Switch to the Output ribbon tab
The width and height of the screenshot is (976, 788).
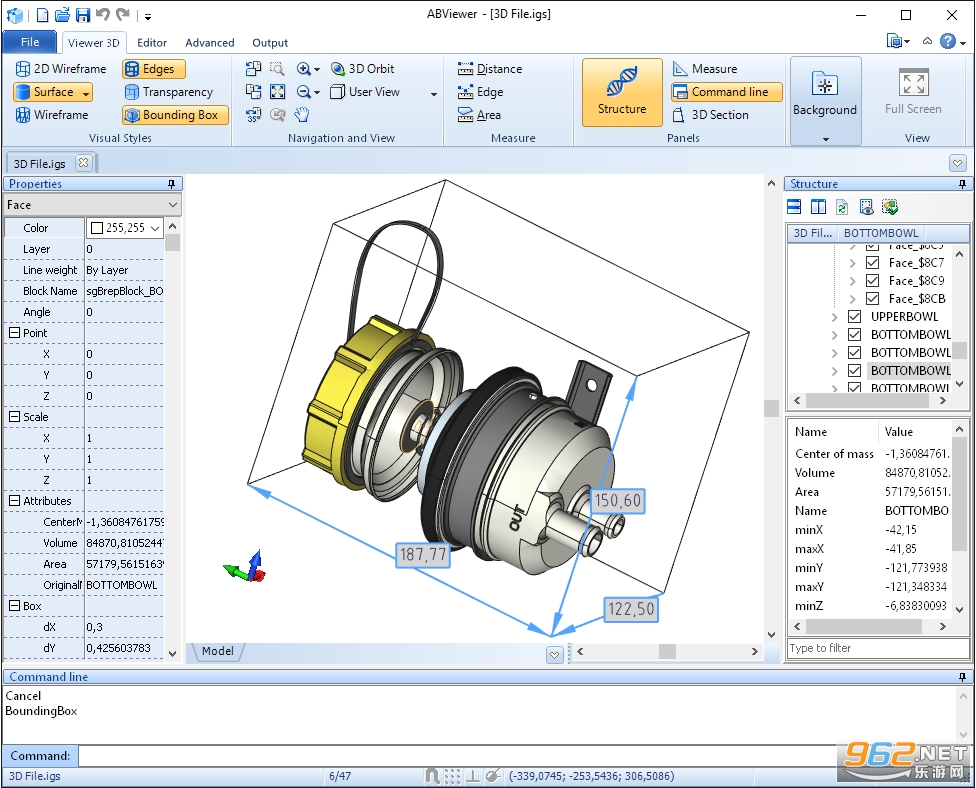pyautogui.click(x=270, y=42)
